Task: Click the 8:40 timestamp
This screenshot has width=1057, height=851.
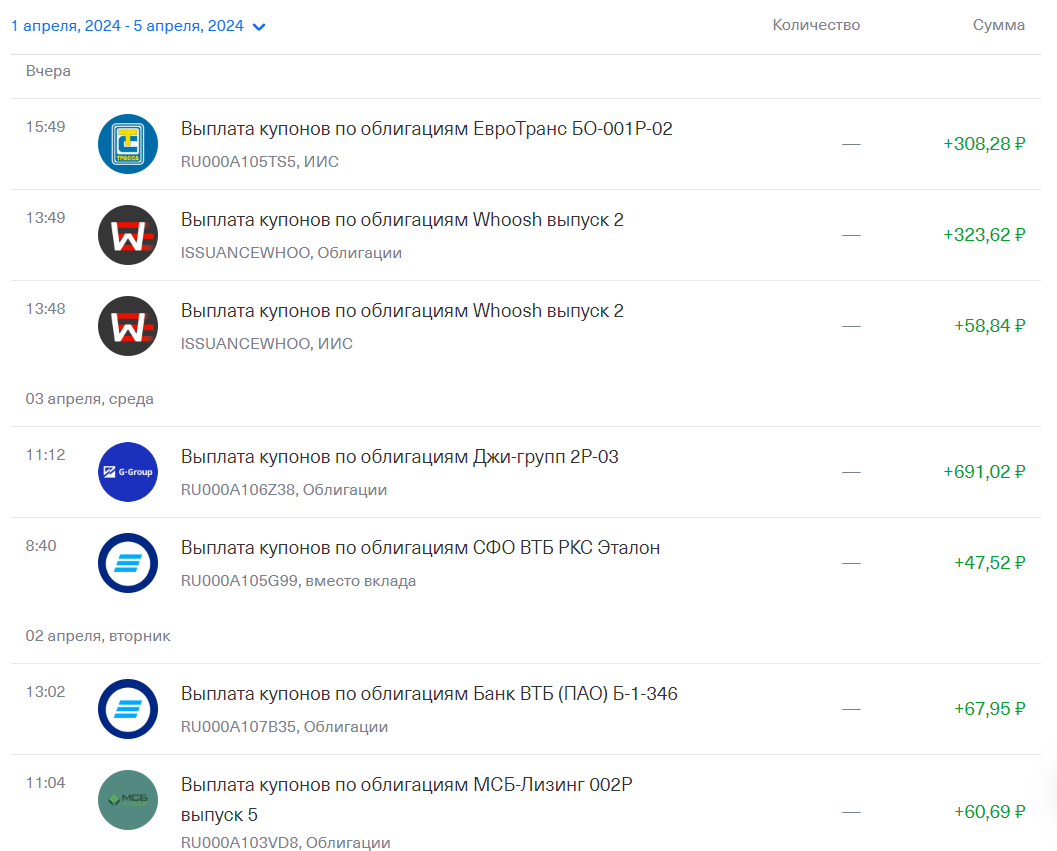Action: click(41, 546)
